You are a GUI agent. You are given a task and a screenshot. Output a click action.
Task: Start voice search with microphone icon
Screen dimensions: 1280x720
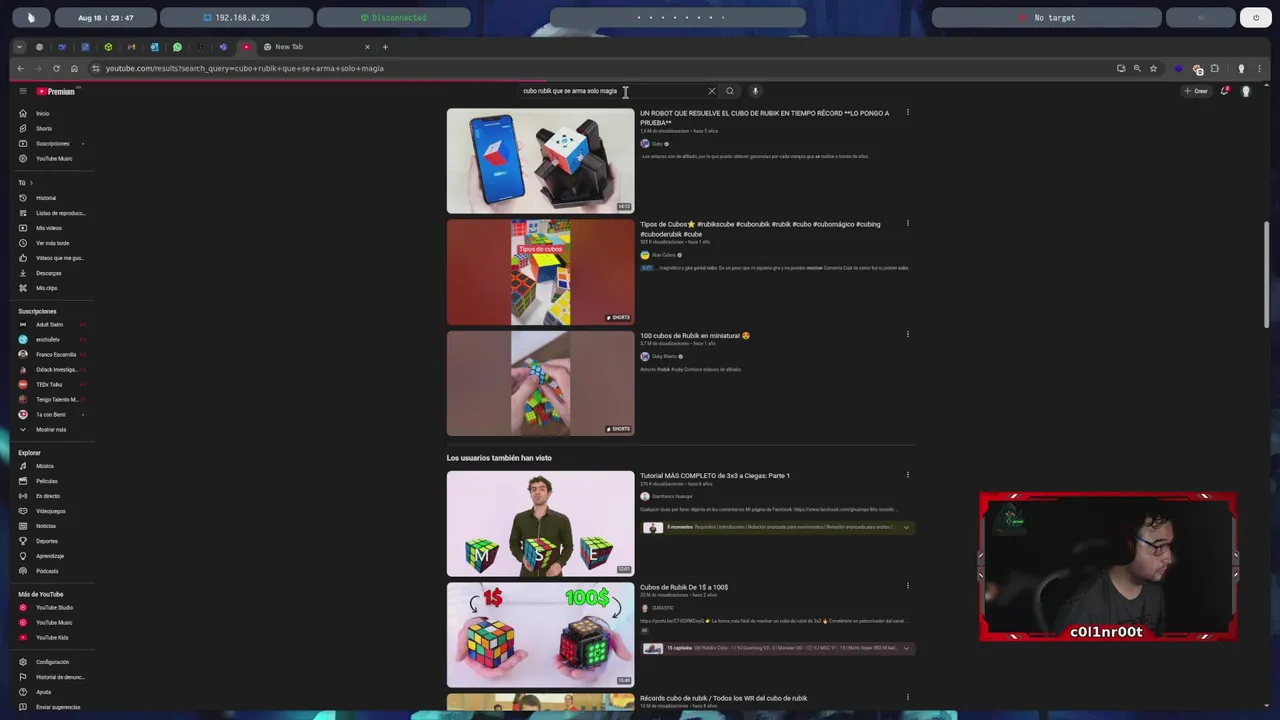[x=756, y=91]
